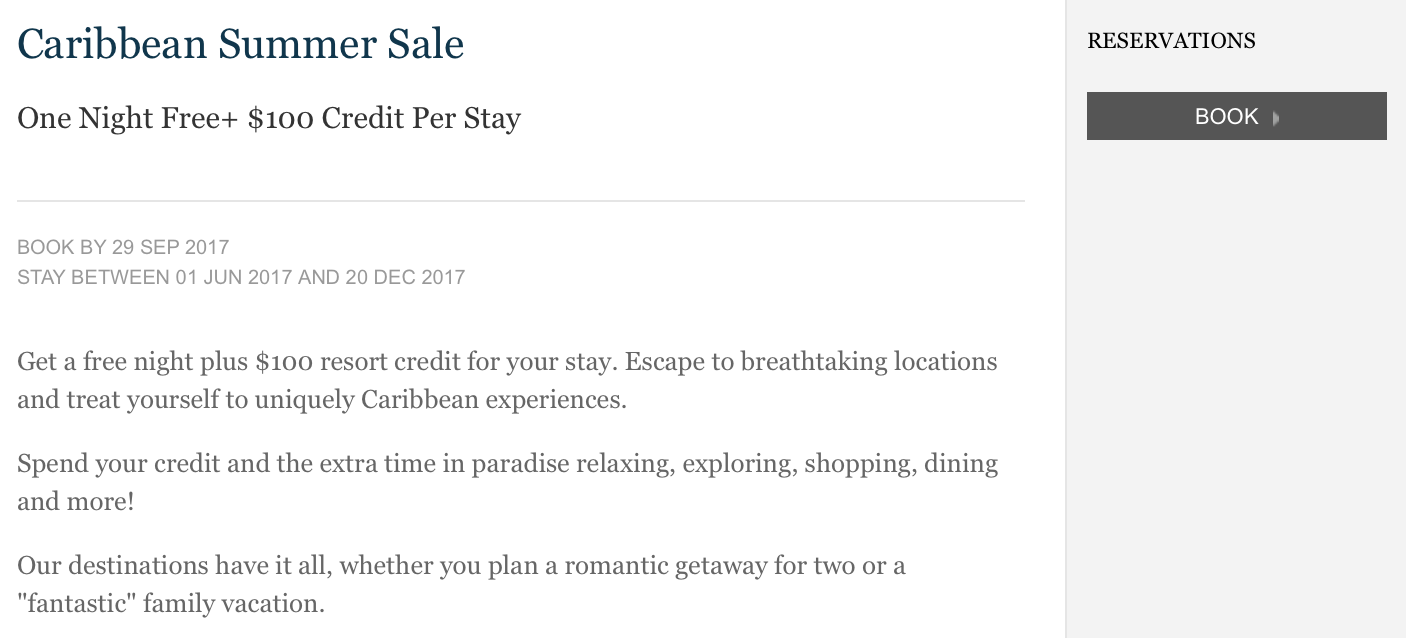
Task: Click the phrase 'breathtaking locations'
Action: point(869,361)
